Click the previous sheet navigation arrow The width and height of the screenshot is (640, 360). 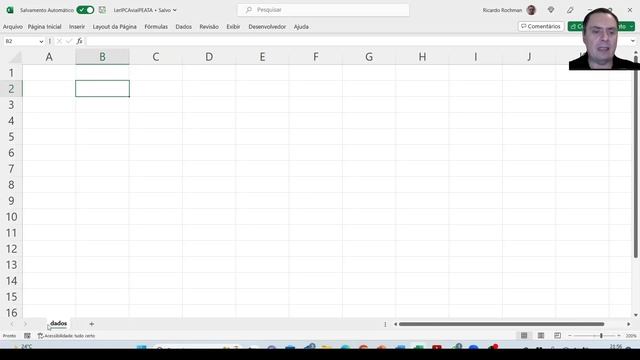[x=12, y=324]
